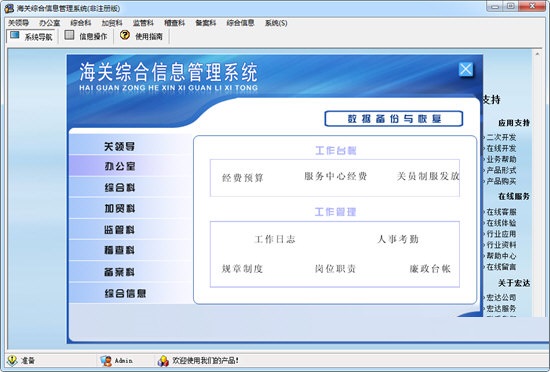Open the 加贸科 menu
Image resolution: width=550 pixels, height=372 pixels.
(x=112, y=23)
